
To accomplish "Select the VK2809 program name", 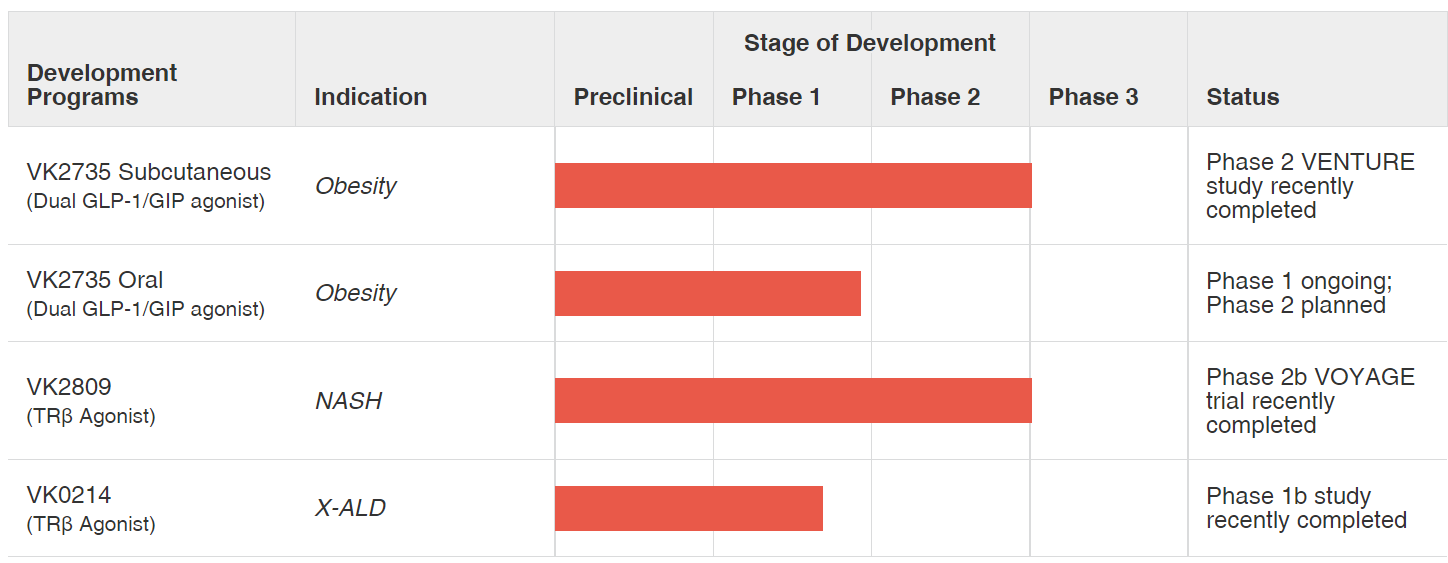I will pyautogui.click(x=69, y=387).
